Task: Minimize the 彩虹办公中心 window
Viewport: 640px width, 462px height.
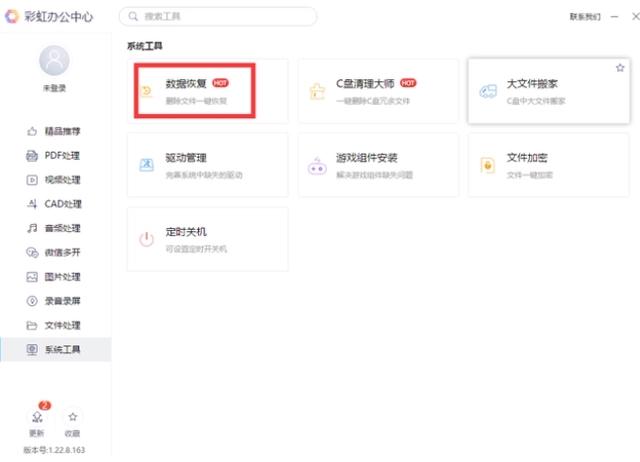Action: 615,17
